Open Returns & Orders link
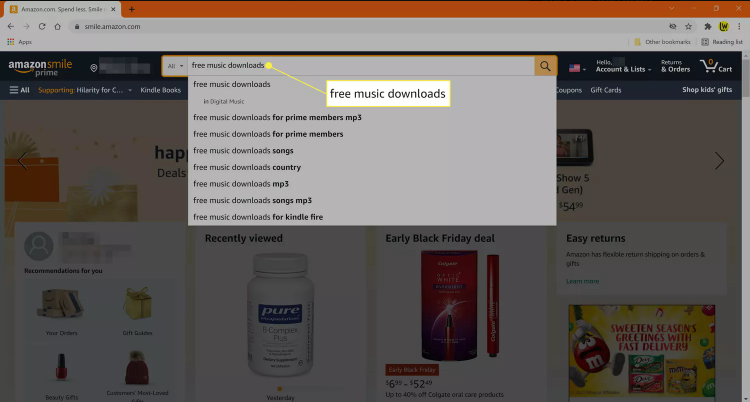Image resolution: width=750 pixels, height=402 pixels. (x=675, y=66)
